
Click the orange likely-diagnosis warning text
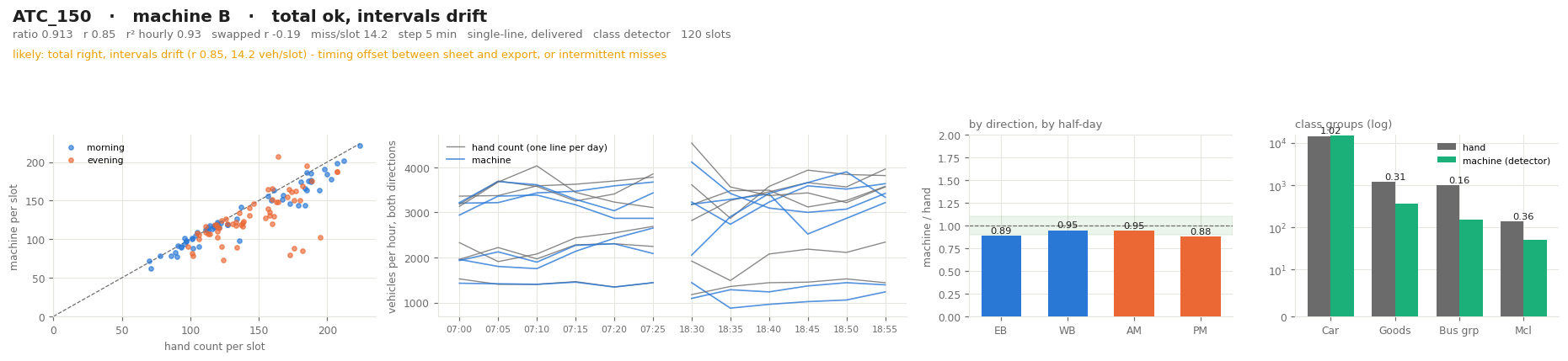[x=340, y=55]
